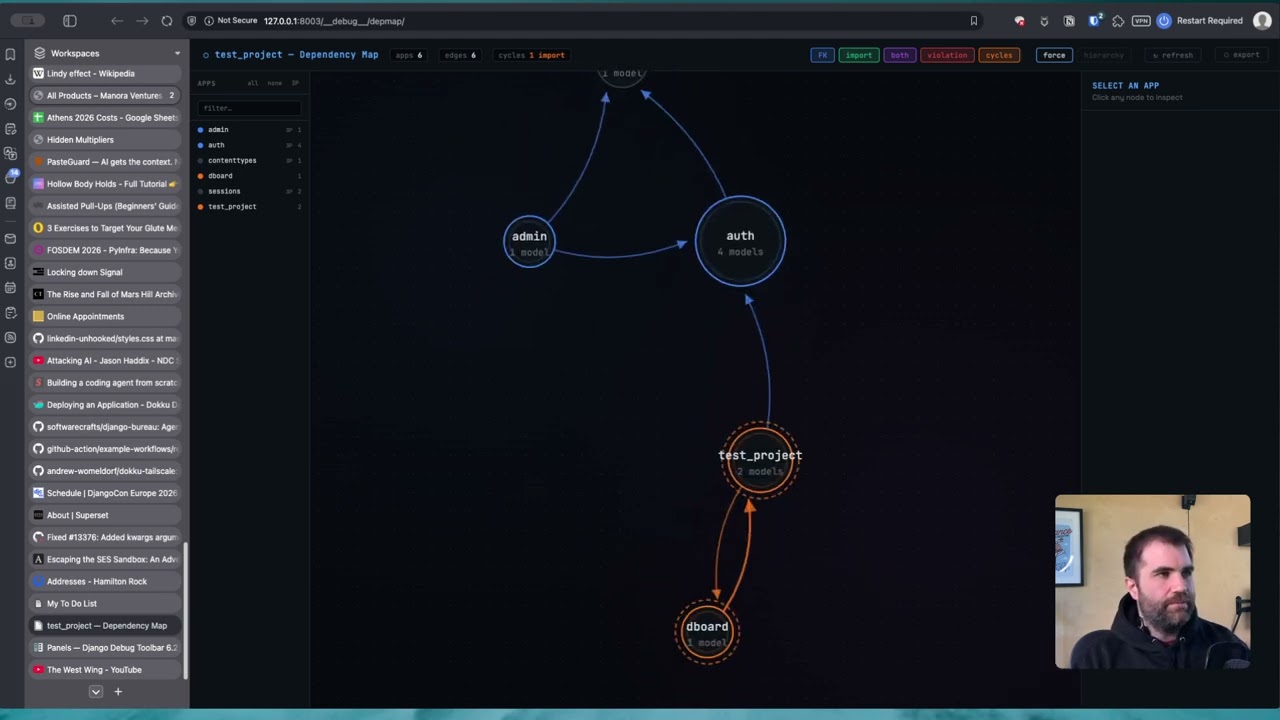Expand the tab list chevron at bottom

coord(96,691)
